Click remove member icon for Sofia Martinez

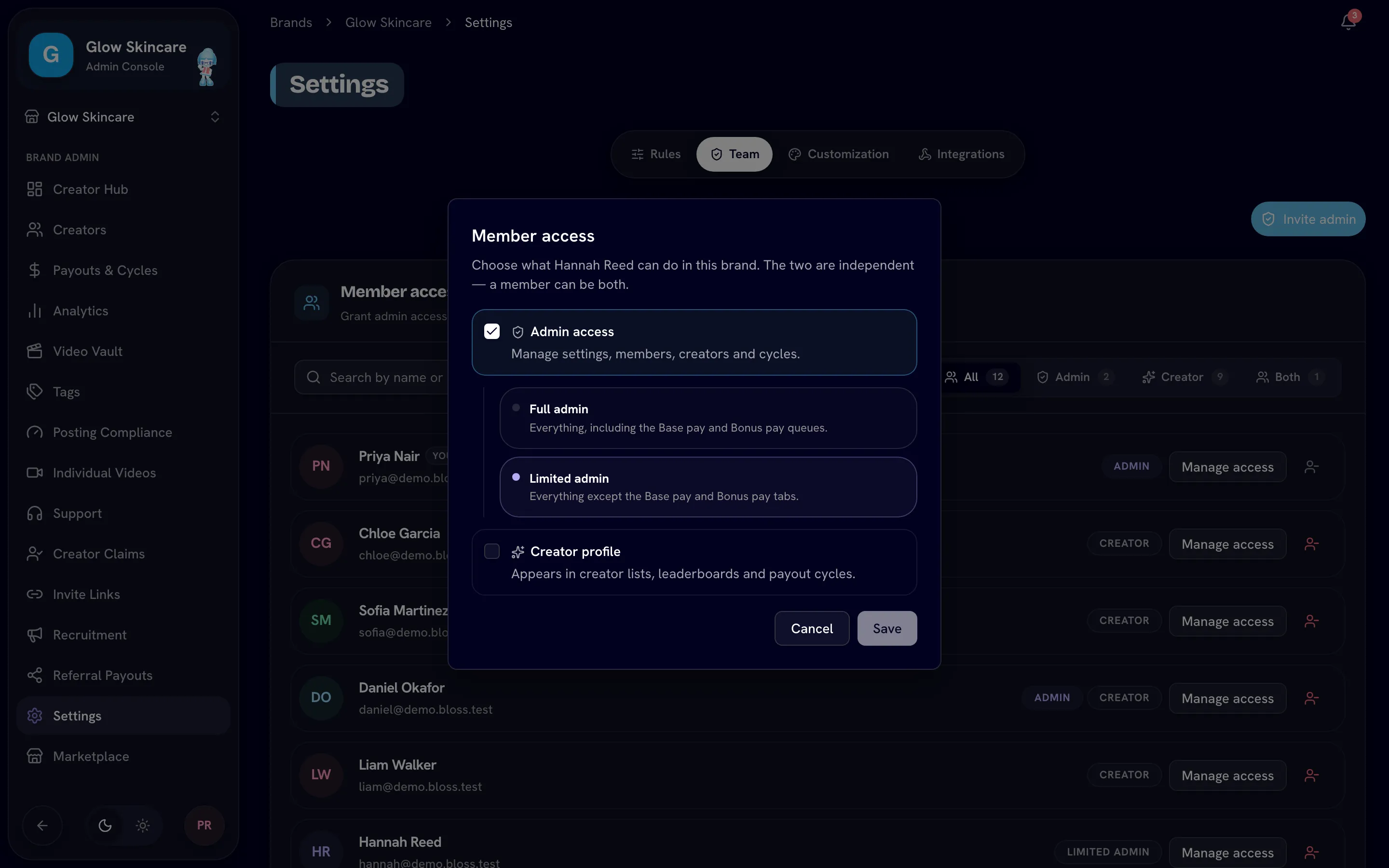[1311, 621]
